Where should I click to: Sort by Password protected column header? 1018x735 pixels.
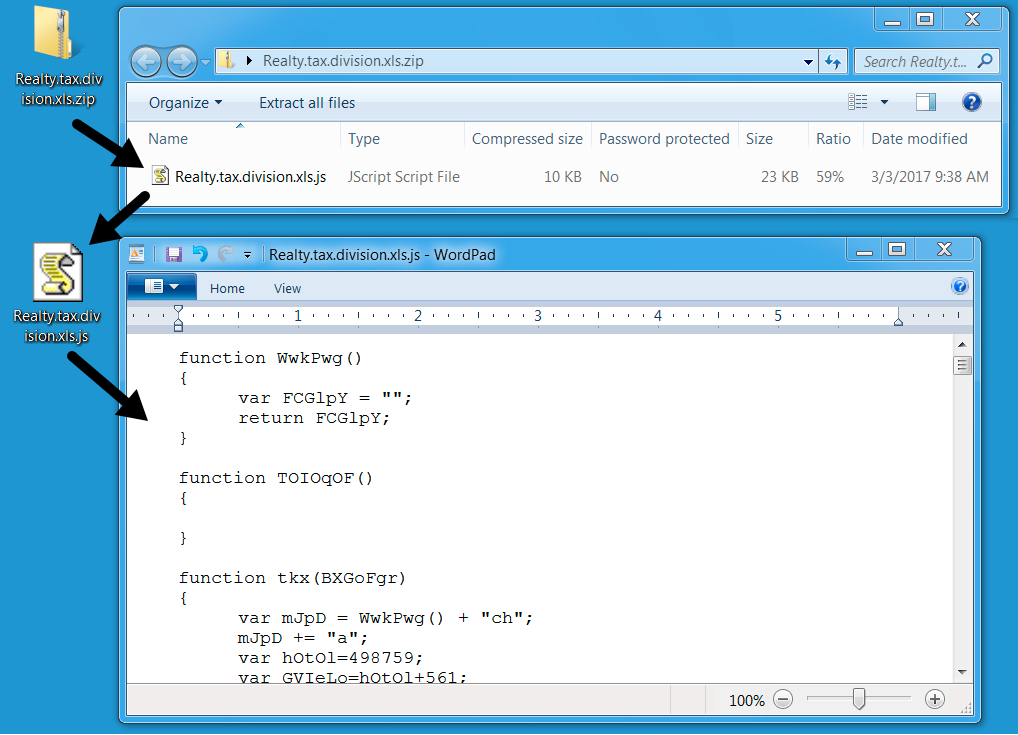pyautogui.click(x=664, y=139)
